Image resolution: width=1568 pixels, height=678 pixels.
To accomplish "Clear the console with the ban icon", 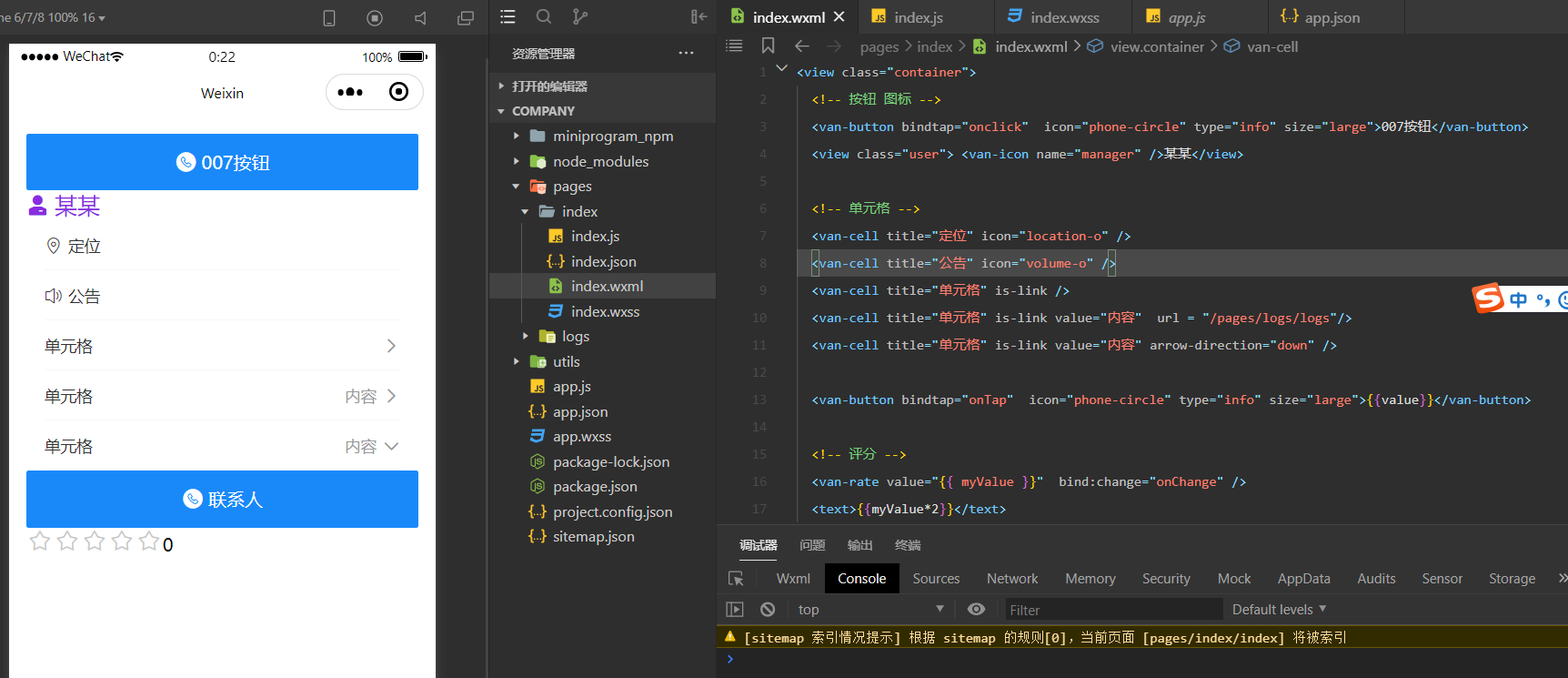I will point(768,610).
